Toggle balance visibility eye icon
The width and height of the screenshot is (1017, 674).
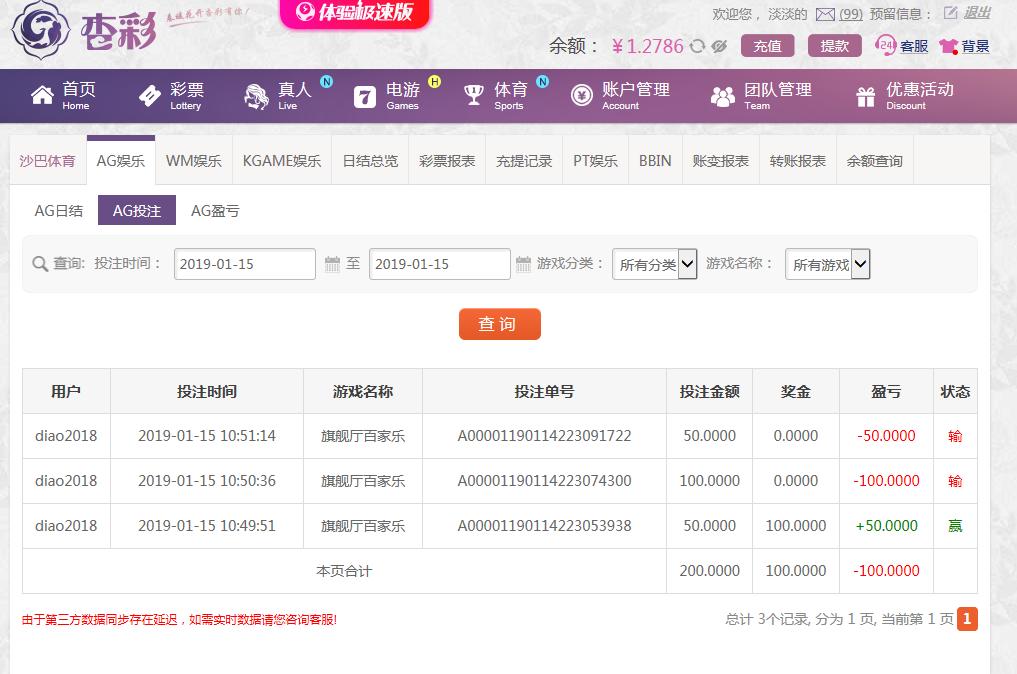(x=719, y=46)
